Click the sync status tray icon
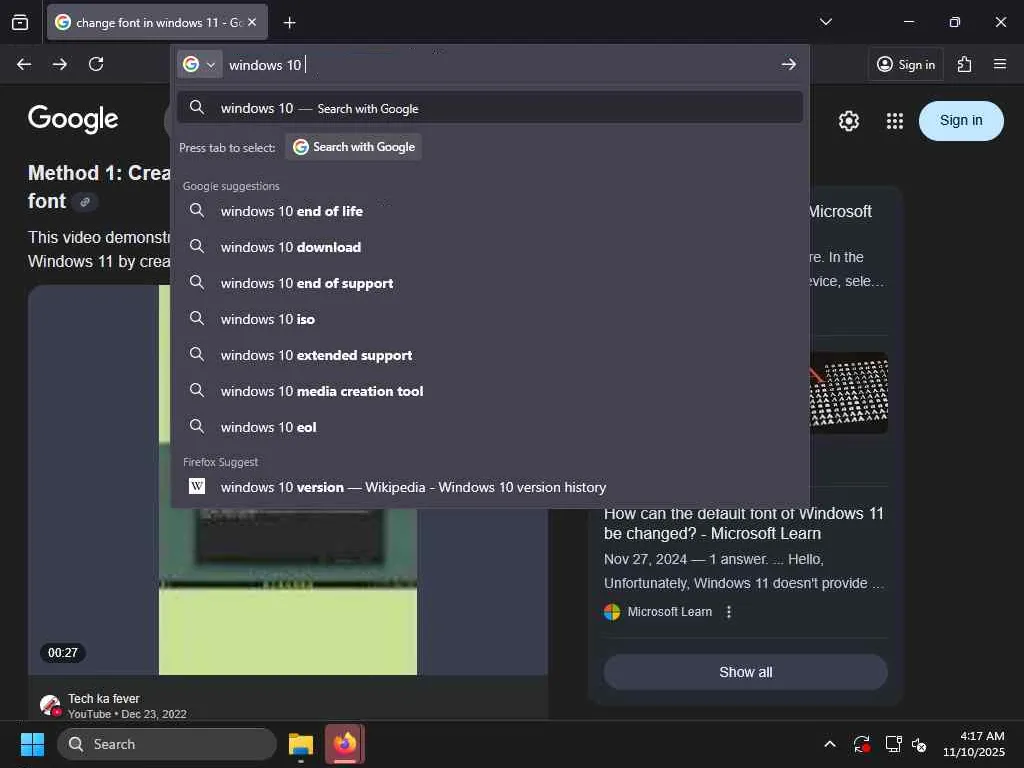1024x768 pixels. (x=861, y=744)
